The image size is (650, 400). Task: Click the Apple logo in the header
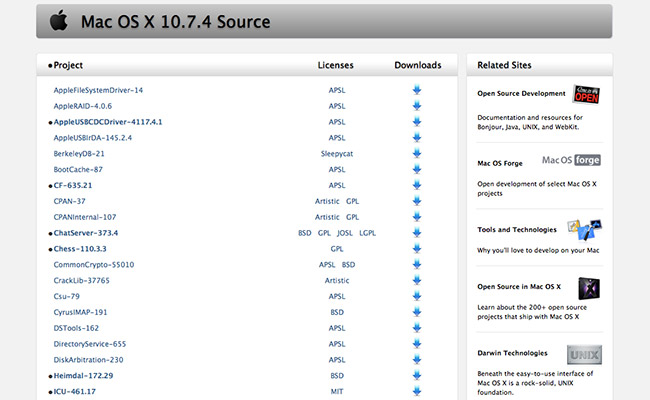pyautogui.click(x=59, y=21)
